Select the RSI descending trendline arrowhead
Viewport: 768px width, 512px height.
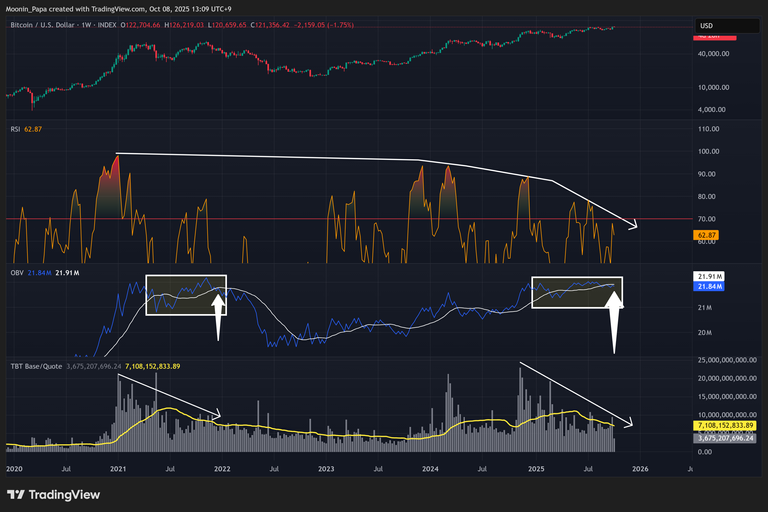[x=633, y=223]
